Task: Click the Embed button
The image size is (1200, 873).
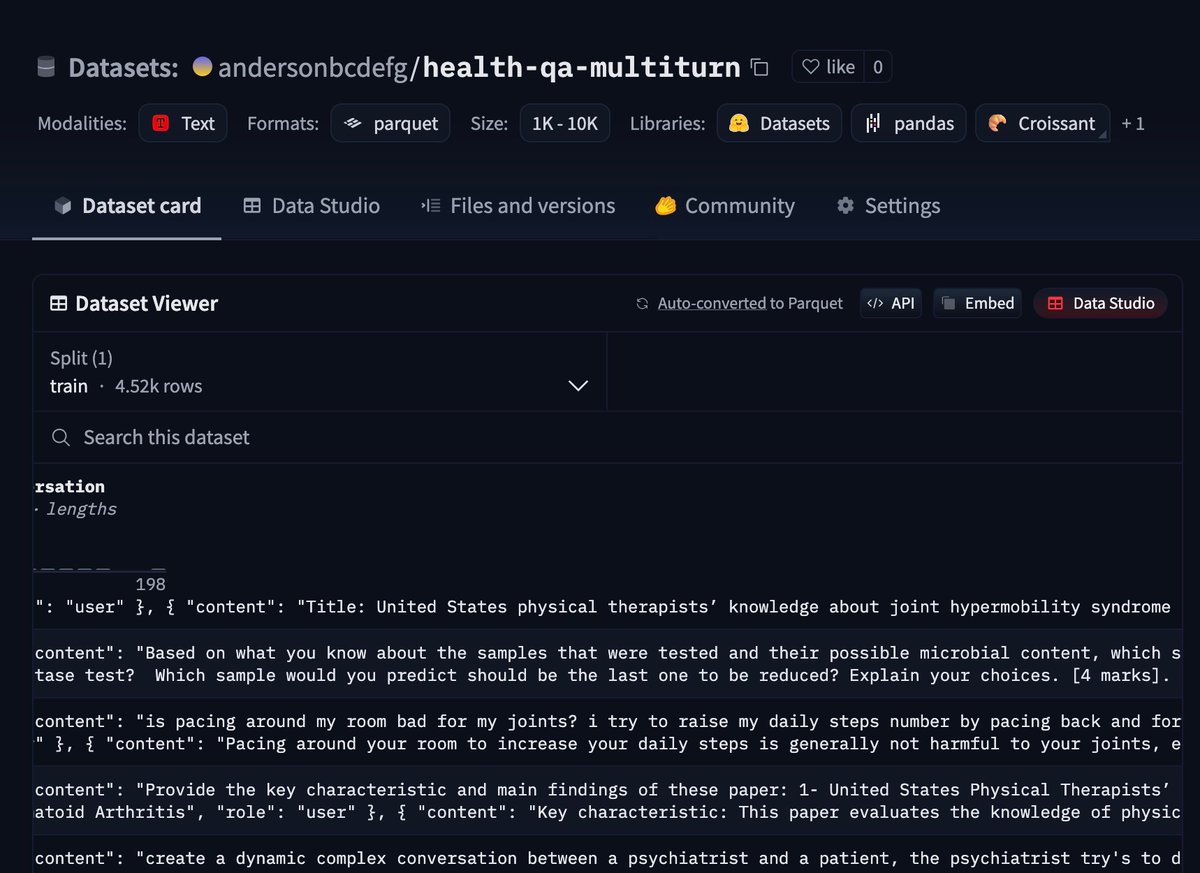Action: (x=977, y=303)
